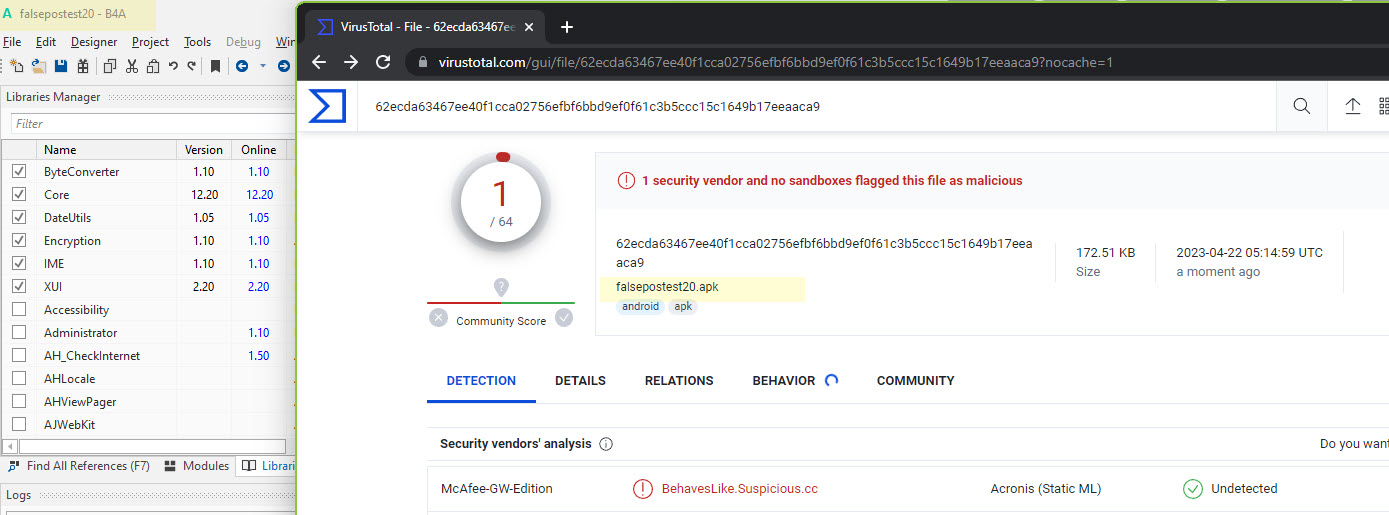Image resolution: width=1389 pixels, height=515 pixels.
Task: Click the Cut scissors icon
Action: [x=131, y=66]
